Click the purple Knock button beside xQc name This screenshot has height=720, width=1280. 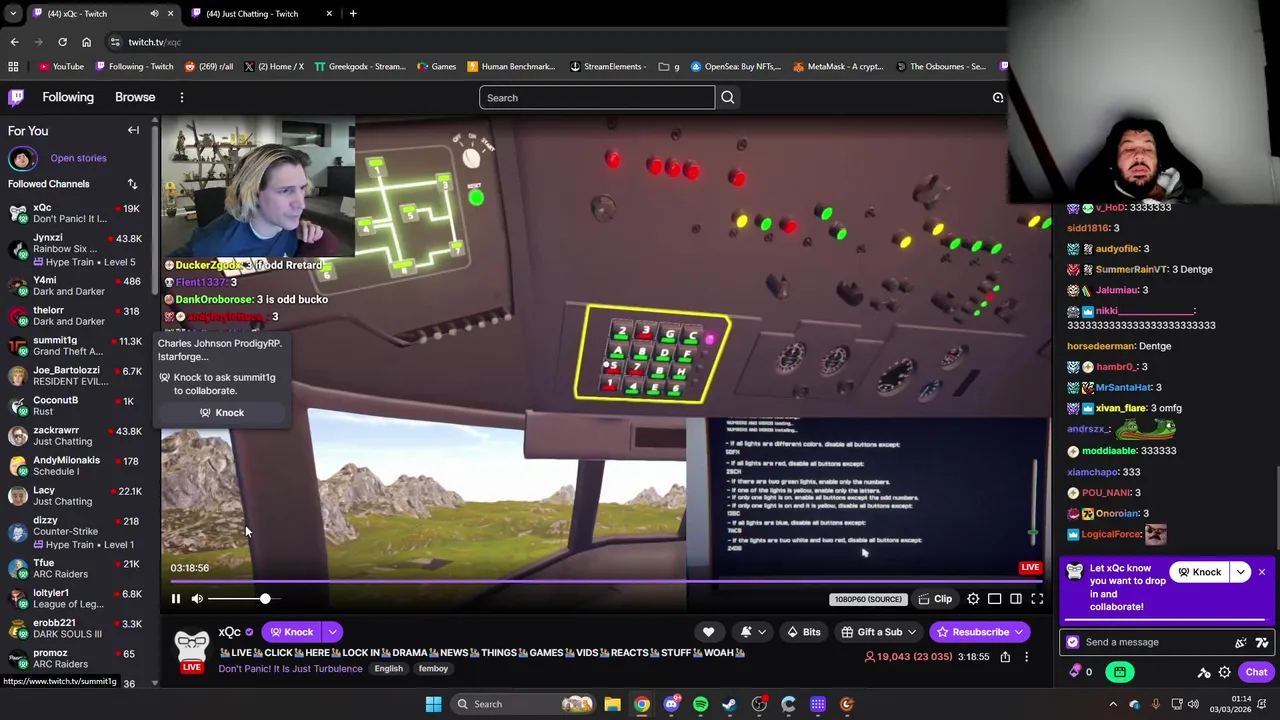pyautogui.click(x=291, y=632)
